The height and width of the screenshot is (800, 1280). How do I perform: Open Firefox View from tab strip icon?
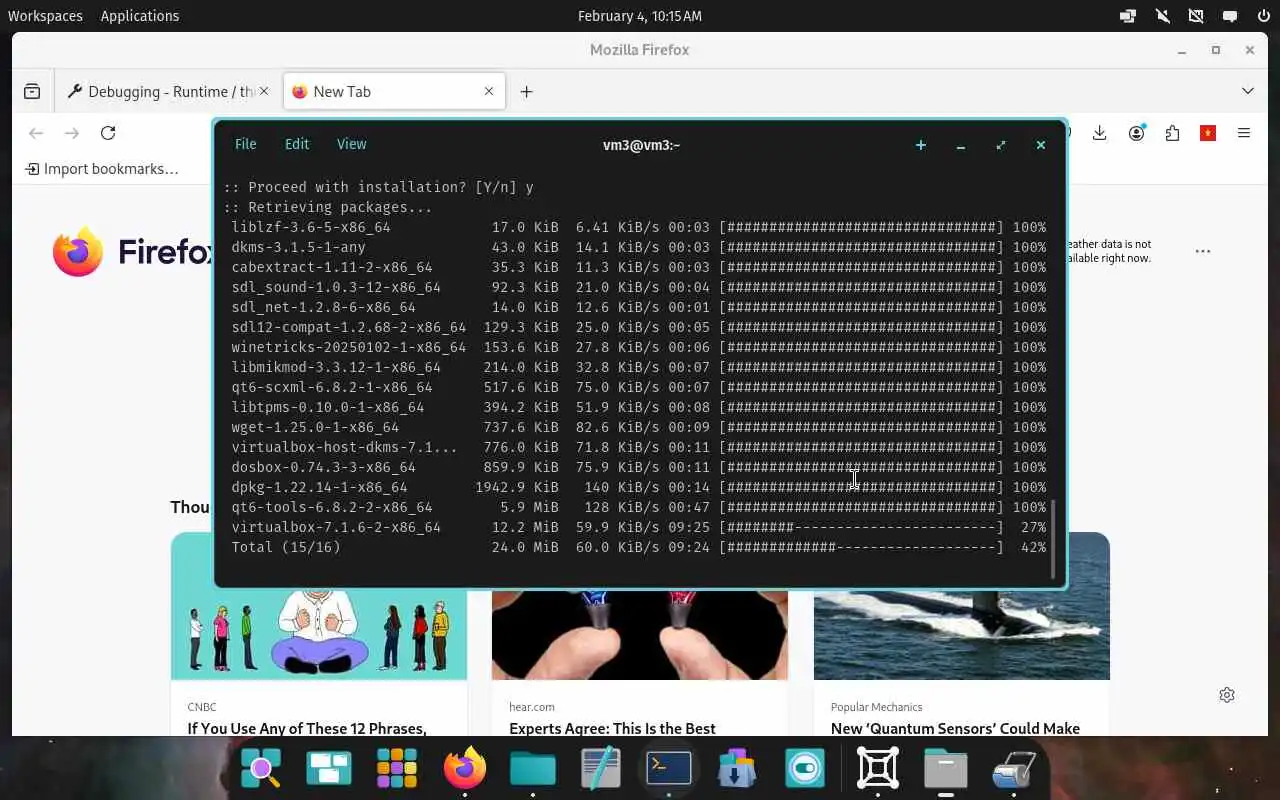click(x=32, y=91)
